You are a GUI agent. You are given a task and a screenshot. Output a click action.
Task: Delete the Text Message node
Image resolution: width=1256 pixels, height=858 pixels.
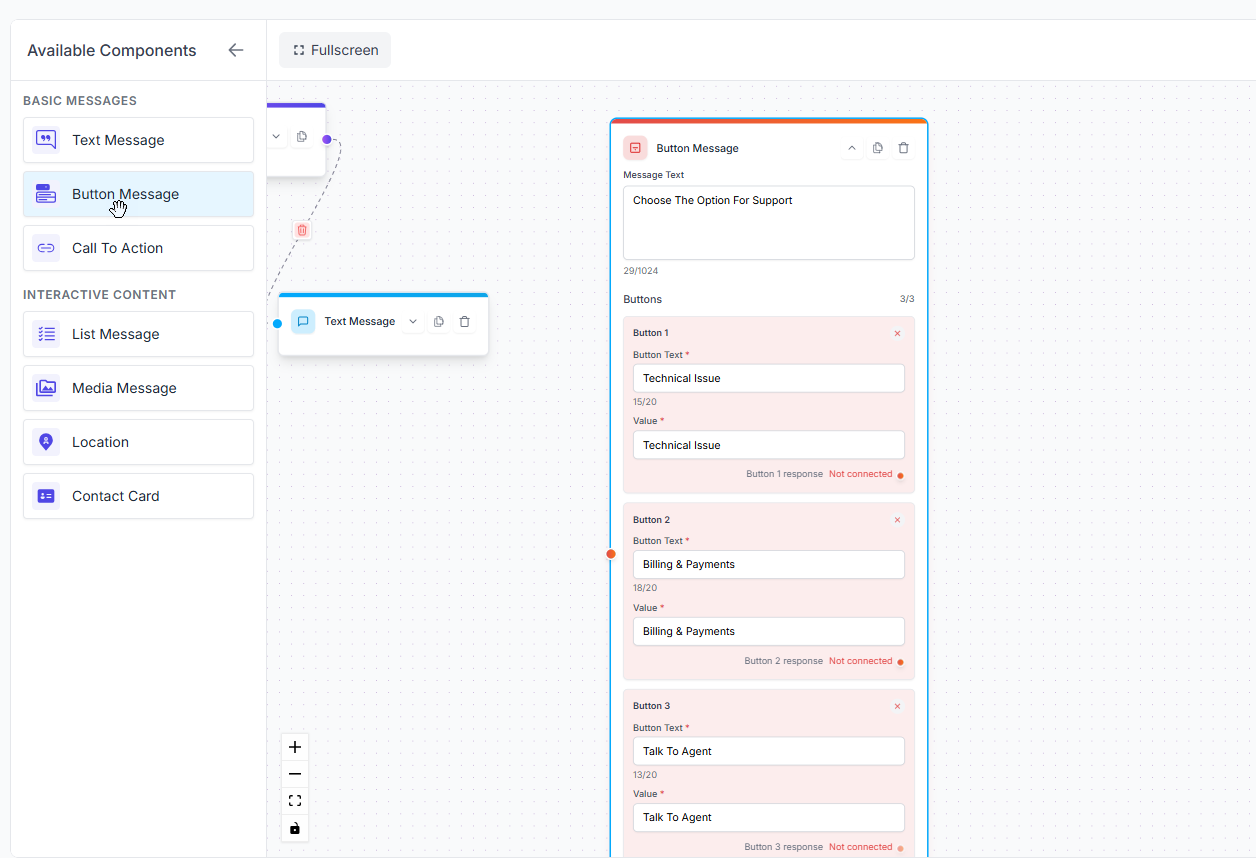coord(464,321)
